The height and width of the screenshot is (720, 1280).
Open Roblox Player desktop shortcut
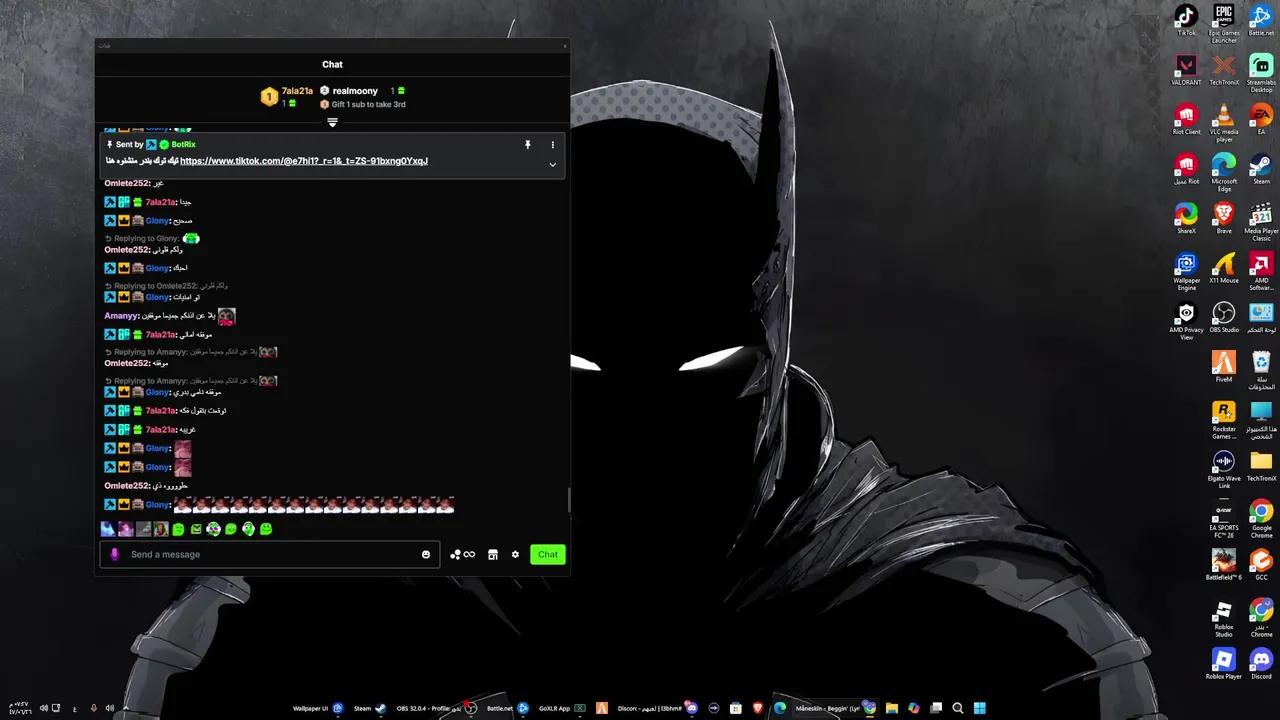[x=1224, y=664]
